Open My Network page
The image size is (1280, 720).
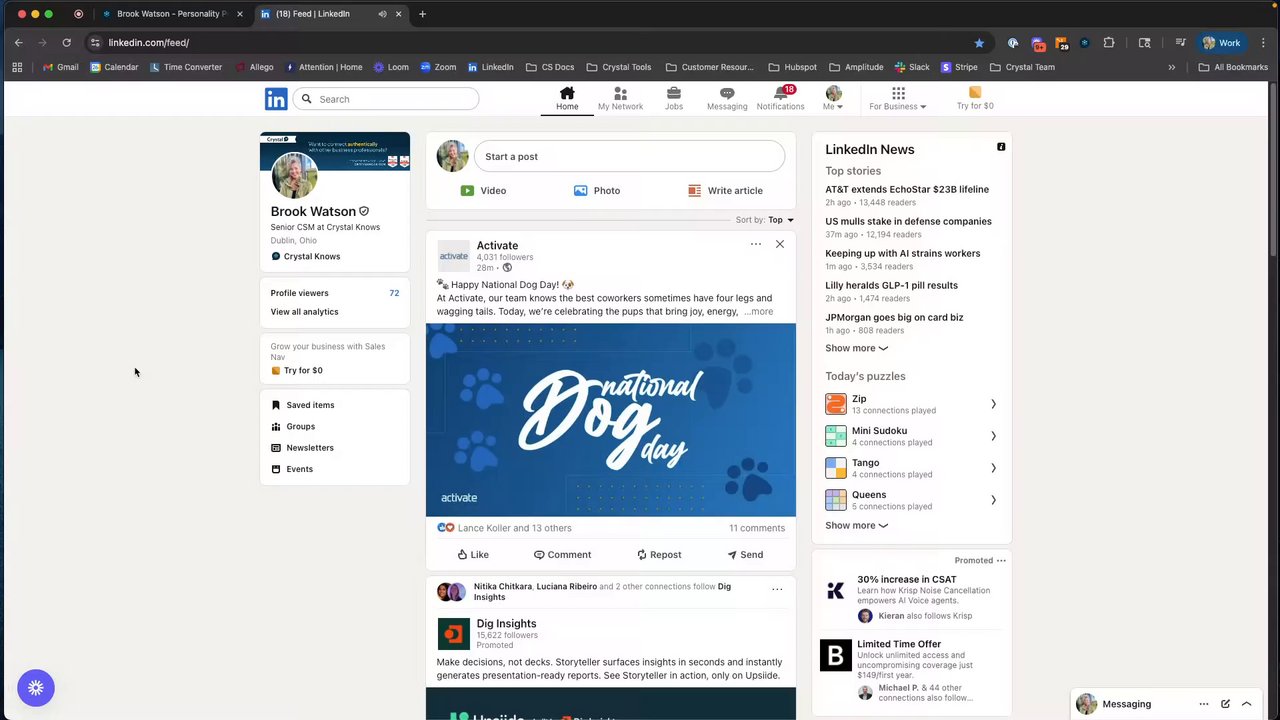pos(620,98)
